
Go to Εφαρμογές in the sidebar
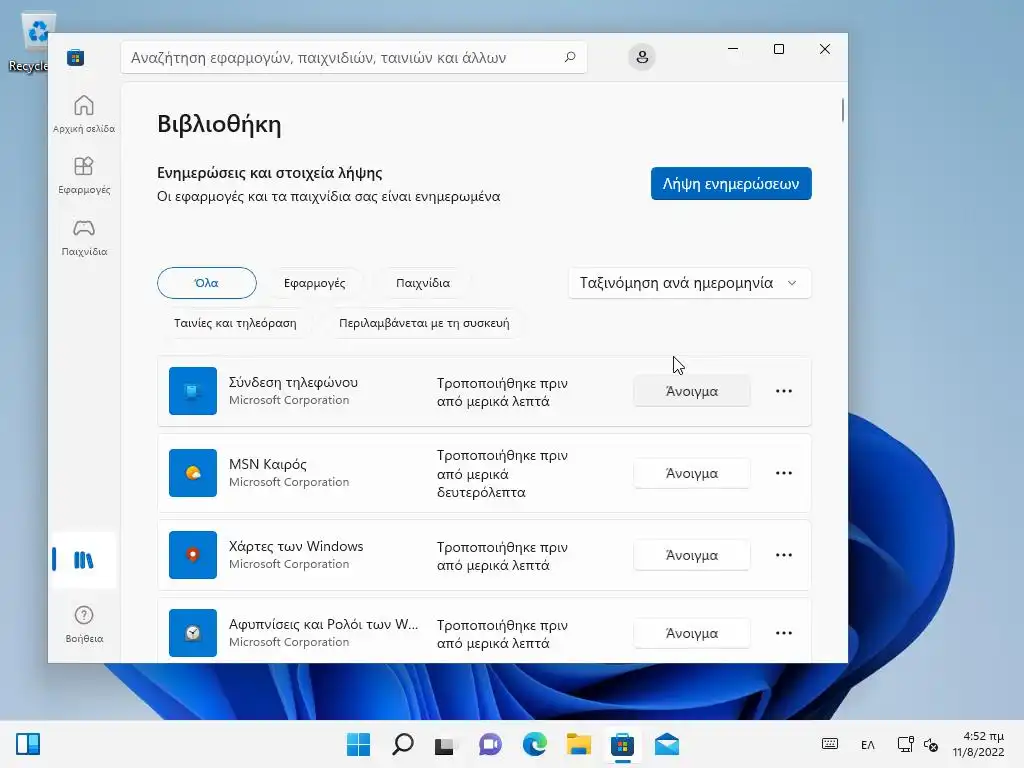[x=84, y=175]
